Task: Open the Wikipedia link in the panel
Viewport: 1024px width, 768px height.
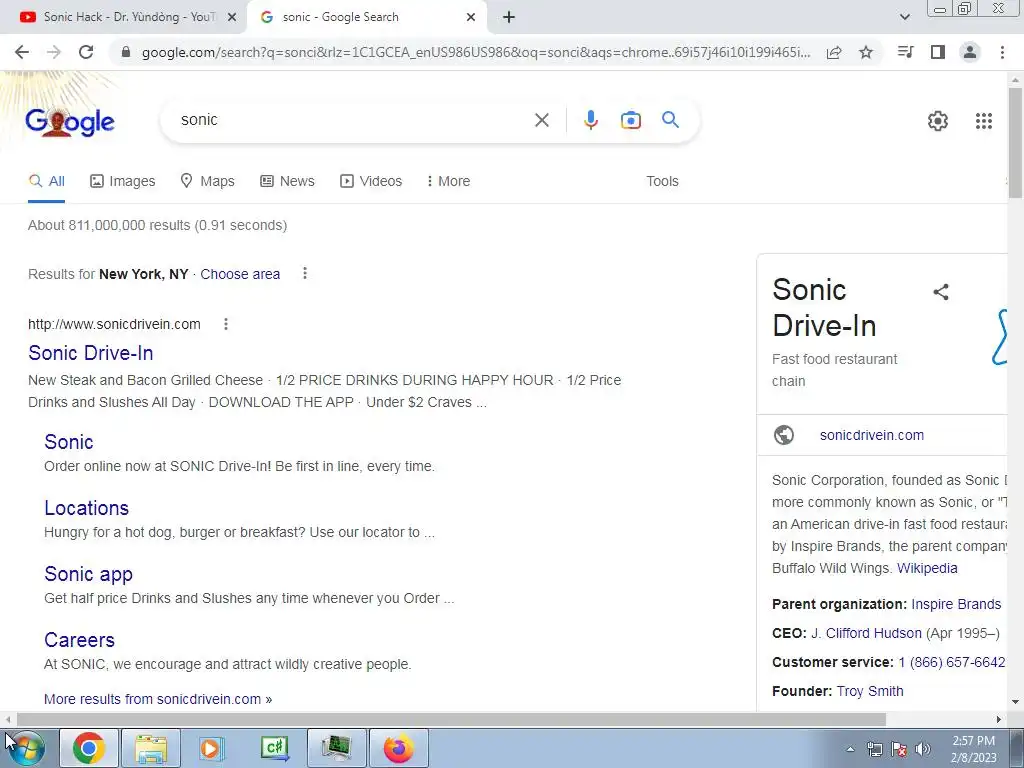Action: pyautogui.click(x=927, y=568)
